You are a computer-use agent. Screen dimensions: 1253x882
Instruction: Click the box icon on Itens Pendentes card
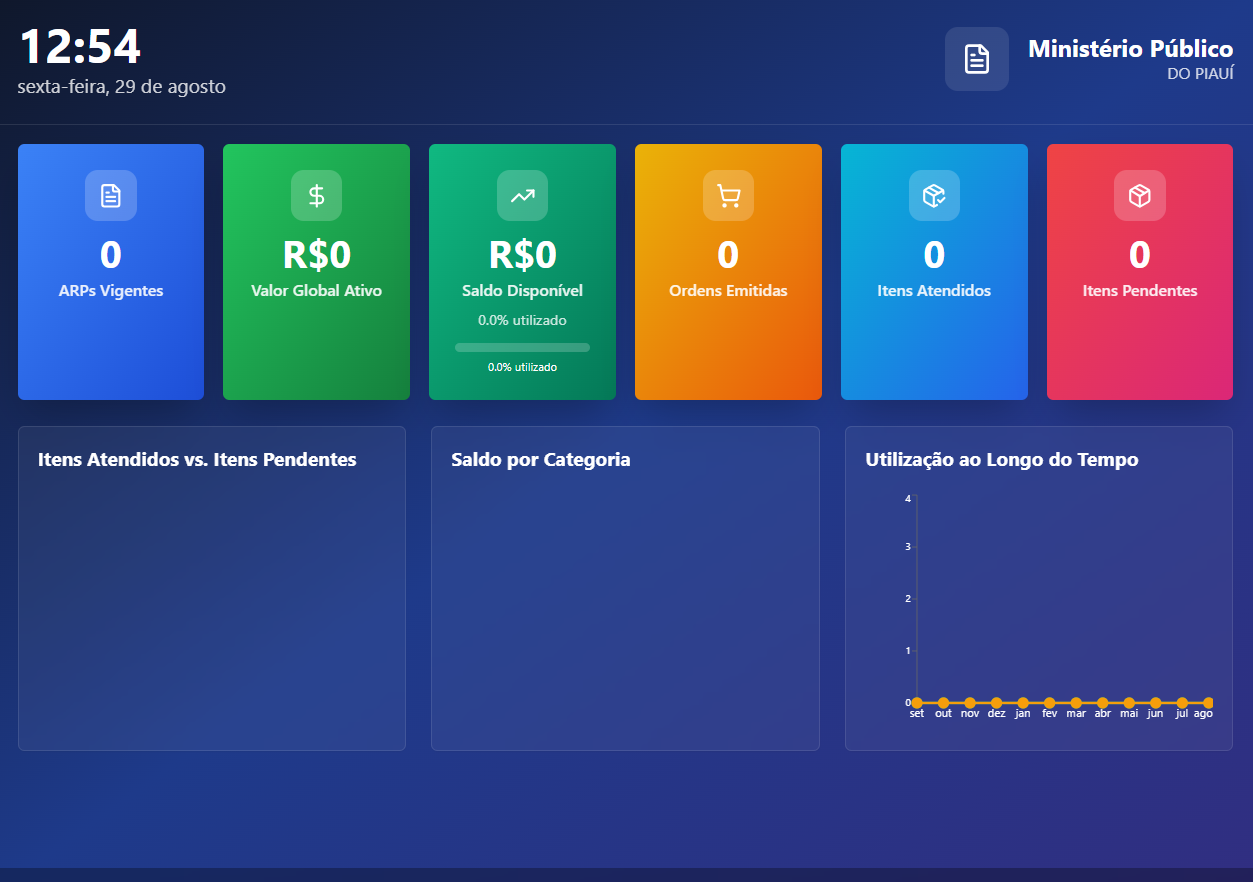tap(1140, 196)
